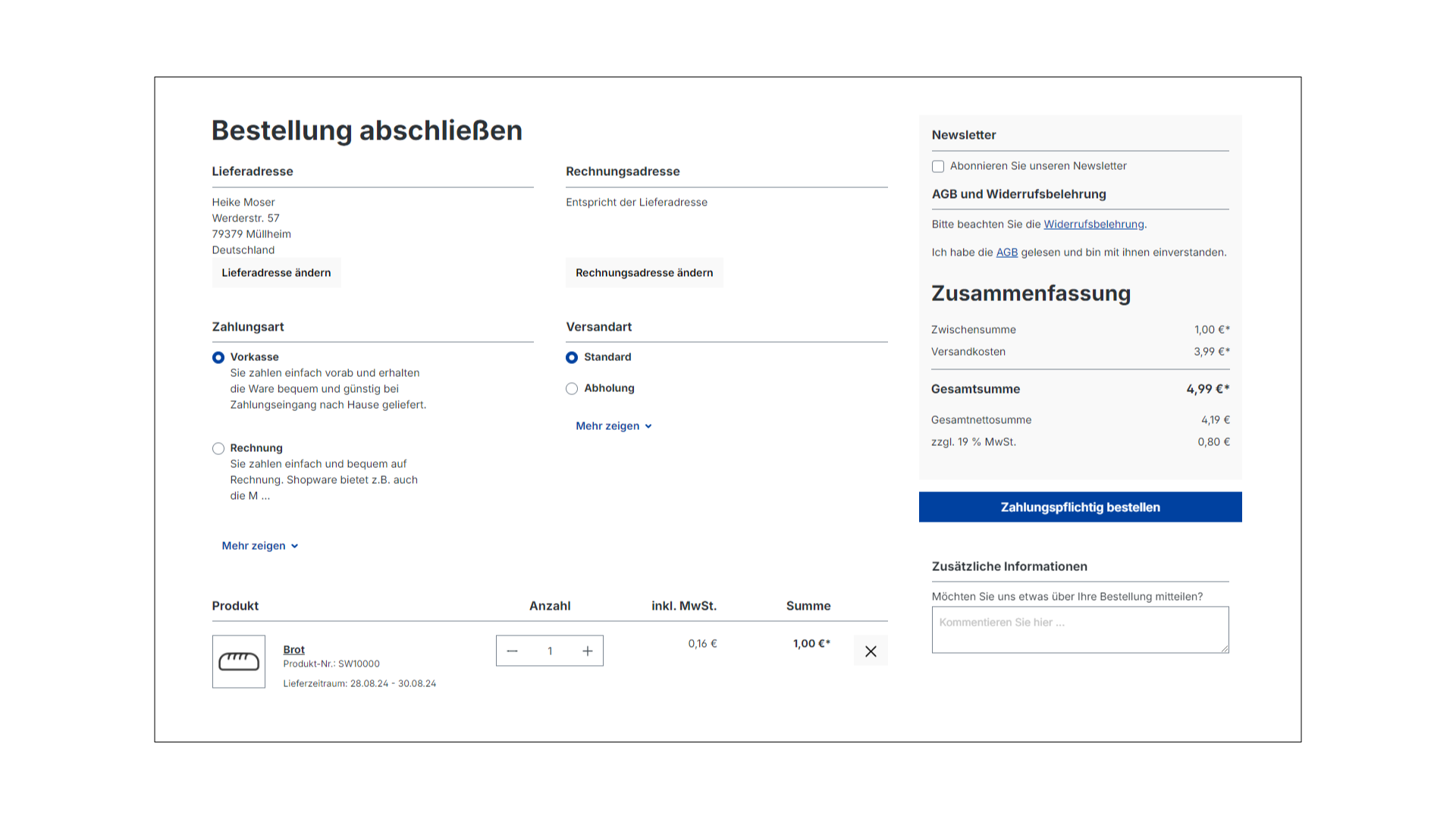The height and width of the screenshot is (819, 1456).
Task: Click the Gesamtsumme value 4,99 €*
Action: pos(1208,389)
